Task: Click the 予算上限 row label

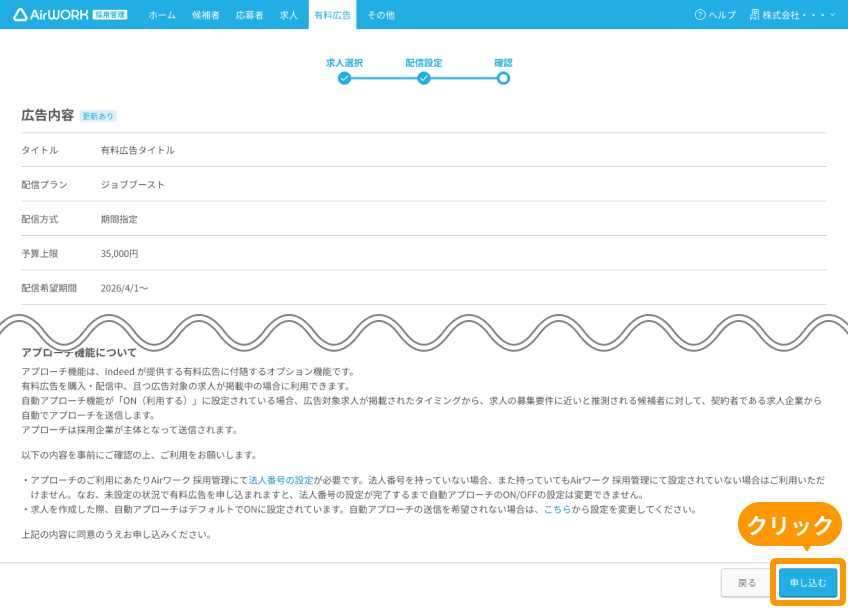Action: 39,254
